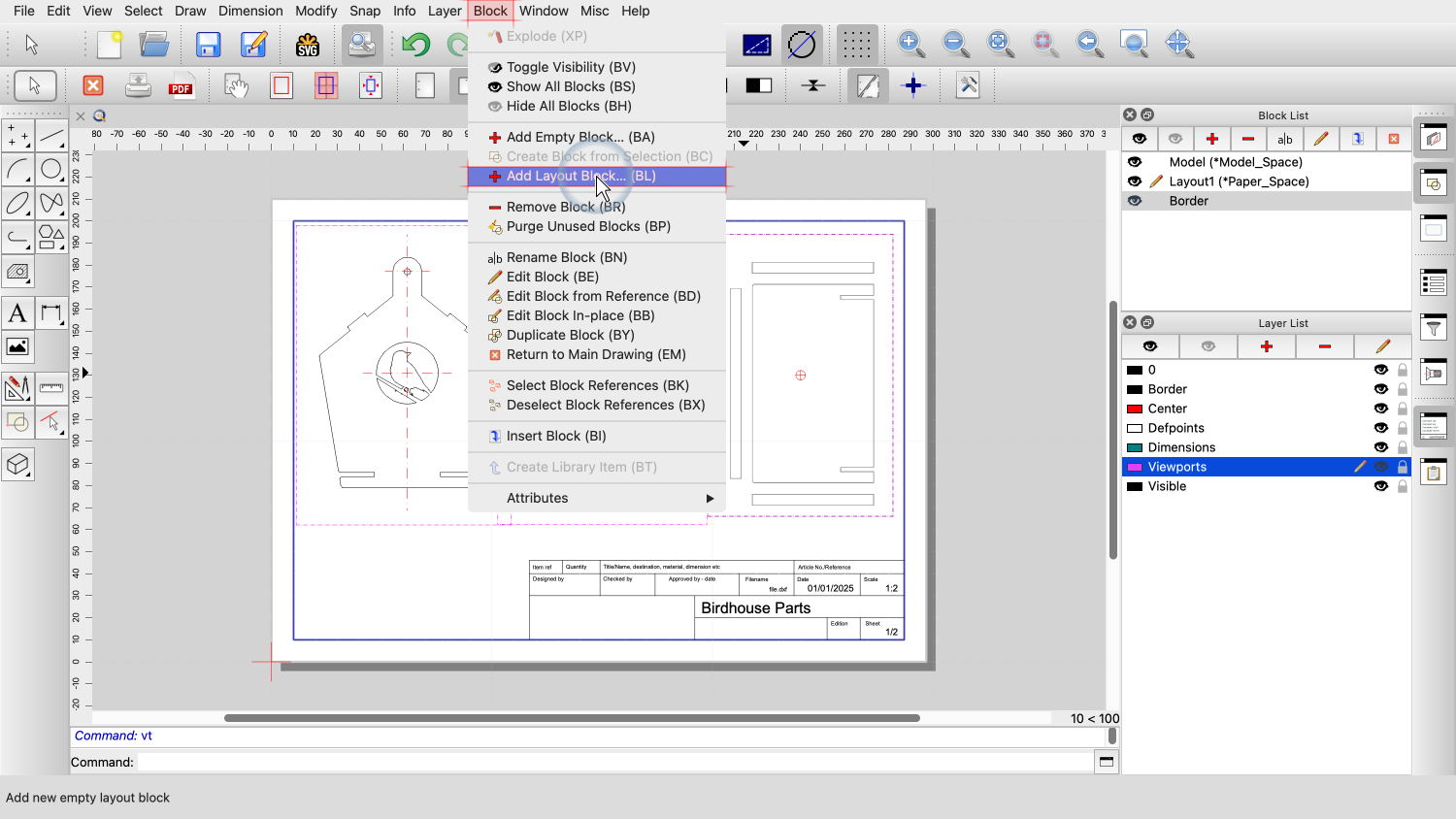Toggle visibility of Dimensions layer
The width and height of the screenshot is (1456, 819).
coord(1380,447)
